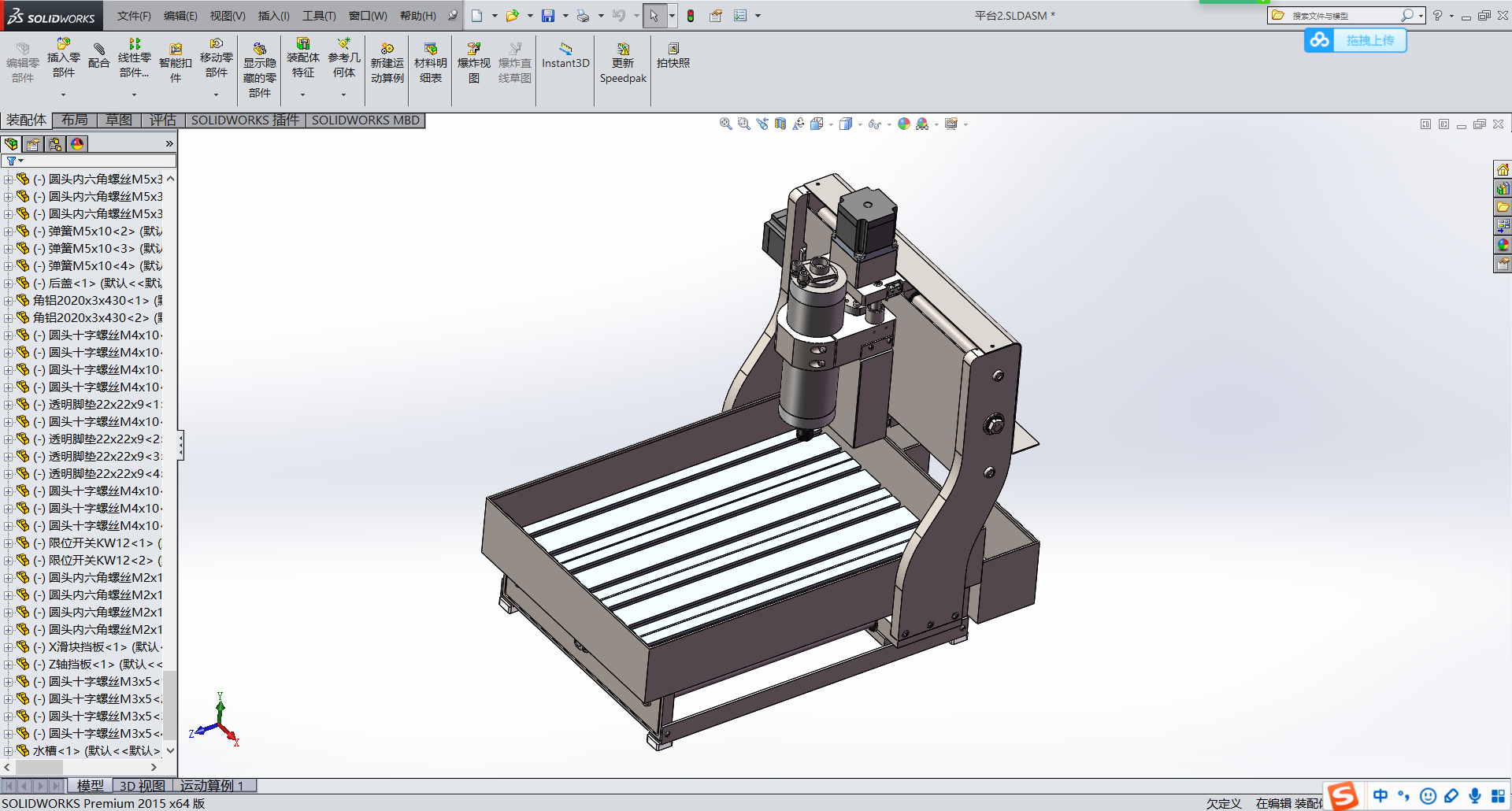The width and height of the screenshot is (1512, 811).
Task: Toggle the hide/show items glasses icon
Action: [873, 124]
